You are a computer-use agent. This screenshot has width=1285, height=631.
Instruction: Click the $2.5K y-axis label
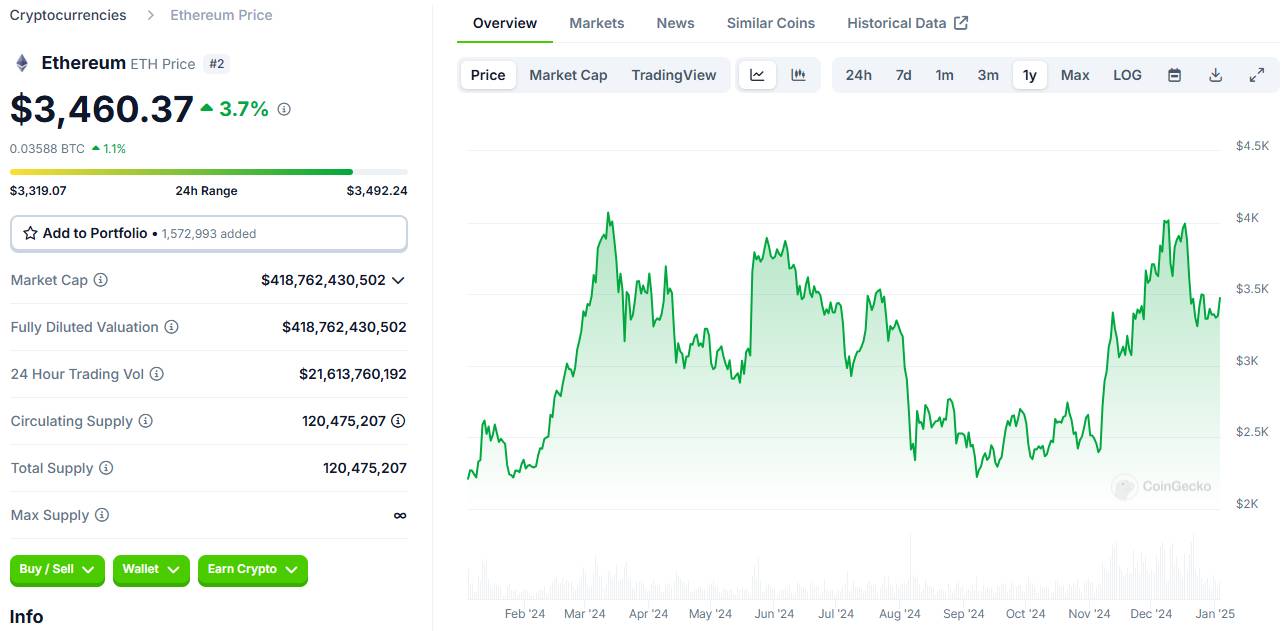coord(1252,432)
